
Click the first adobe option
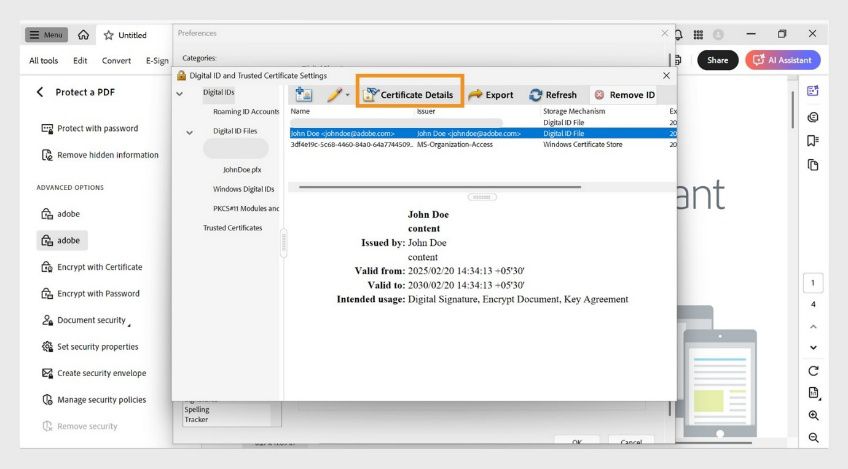coord(61,214)
